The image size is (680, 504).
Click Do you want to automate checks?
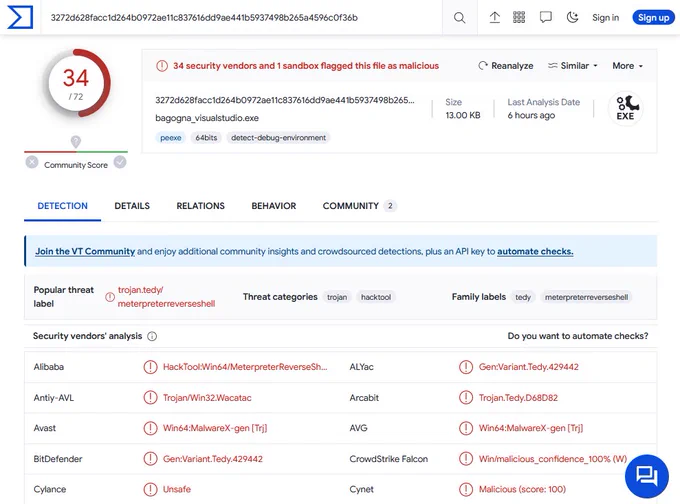578,336
